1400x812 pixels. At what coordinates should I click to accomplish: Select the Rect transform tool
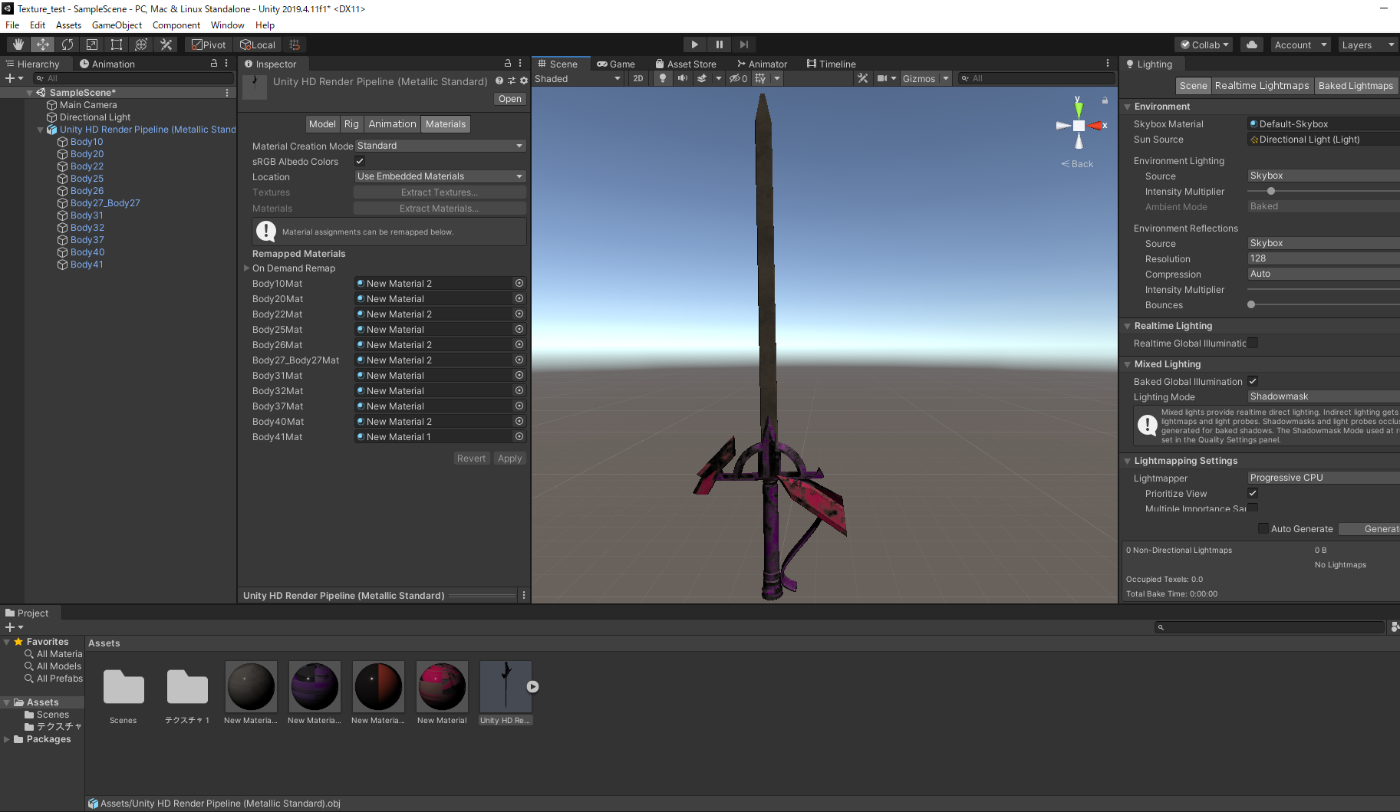116,45
